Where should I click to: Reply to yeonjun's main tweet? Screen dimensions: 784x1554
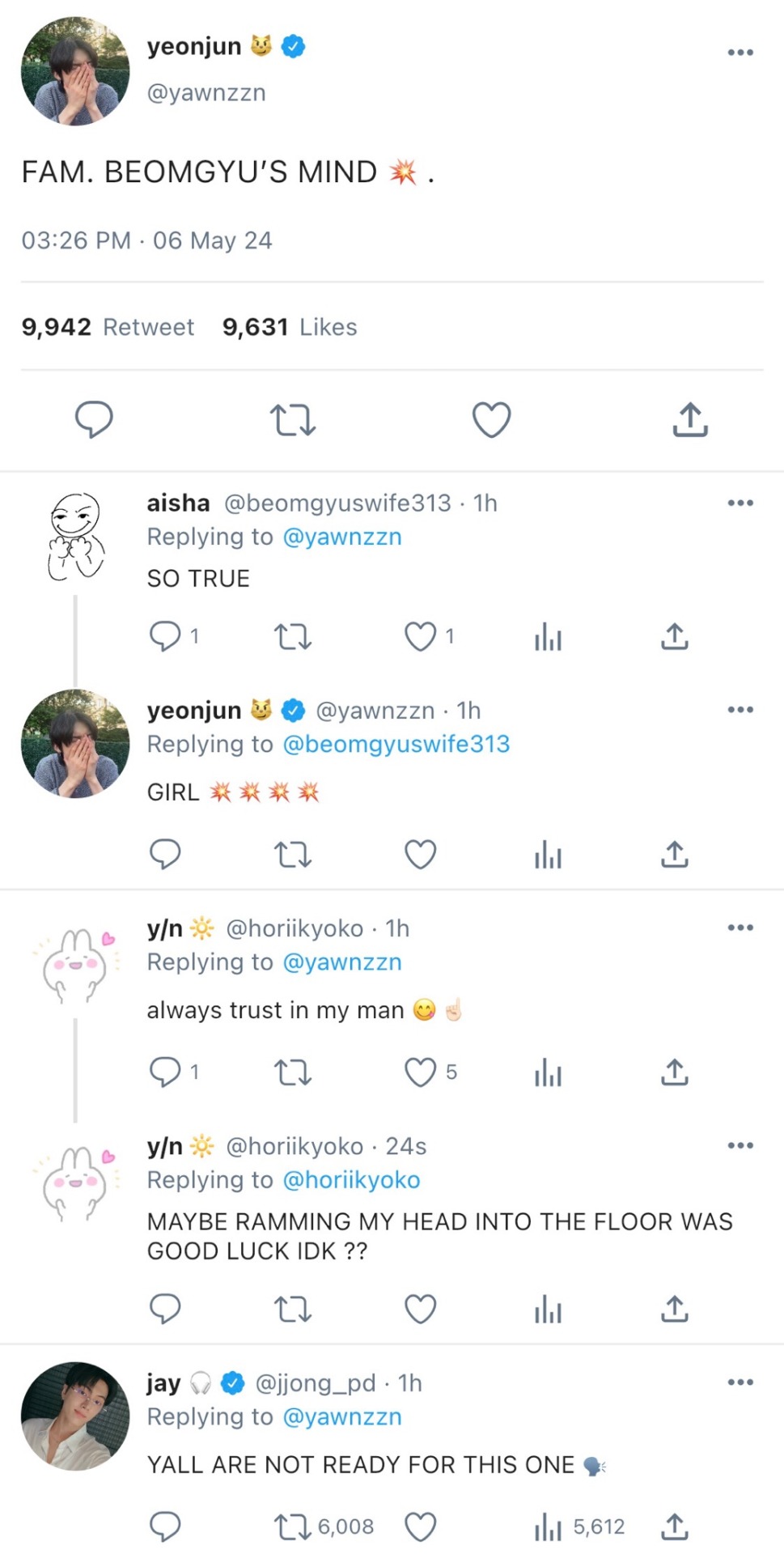[x=94, y=420]
